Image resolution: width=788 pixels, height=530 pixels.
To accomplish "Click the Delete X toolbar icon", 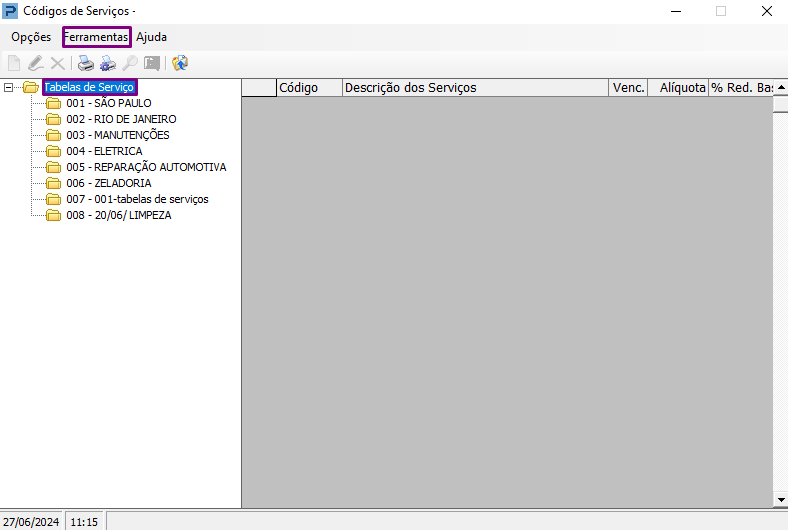I will point(58,63).
